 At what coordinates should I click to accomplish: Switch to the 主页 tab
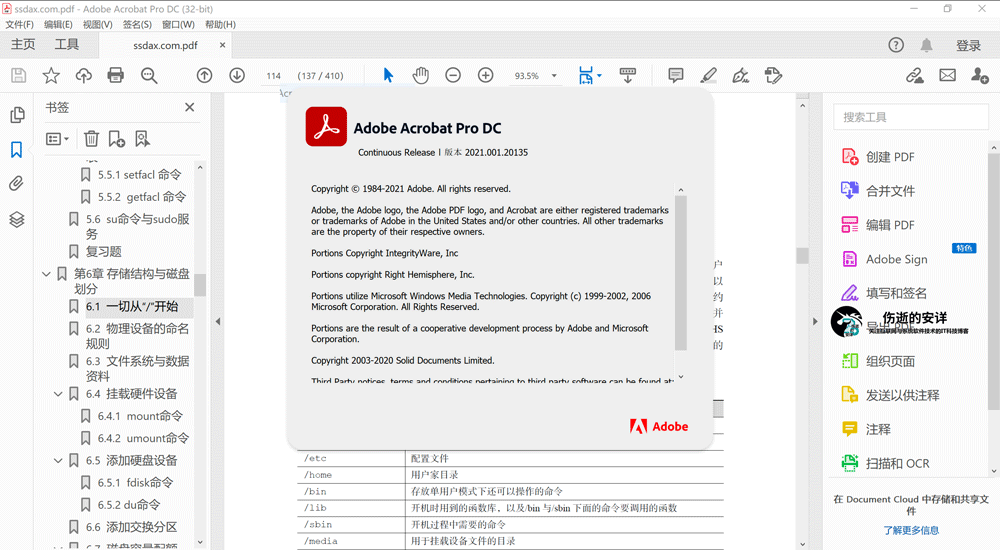pos(23,45)
